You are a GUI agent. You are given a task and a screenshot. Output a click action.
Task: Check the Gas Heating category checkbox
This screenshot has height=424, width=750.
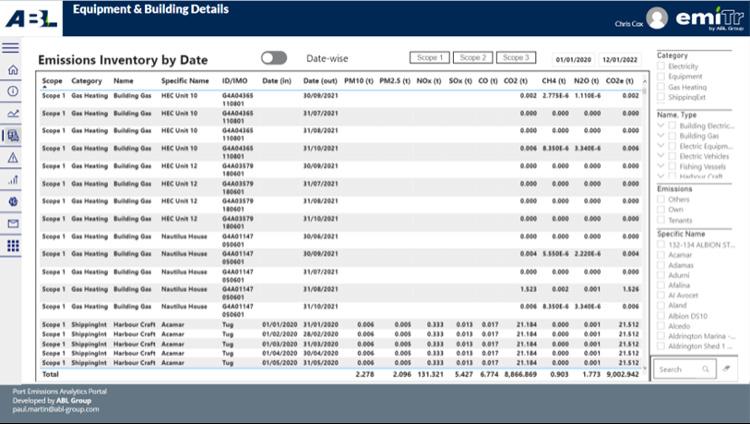(661, 87)
